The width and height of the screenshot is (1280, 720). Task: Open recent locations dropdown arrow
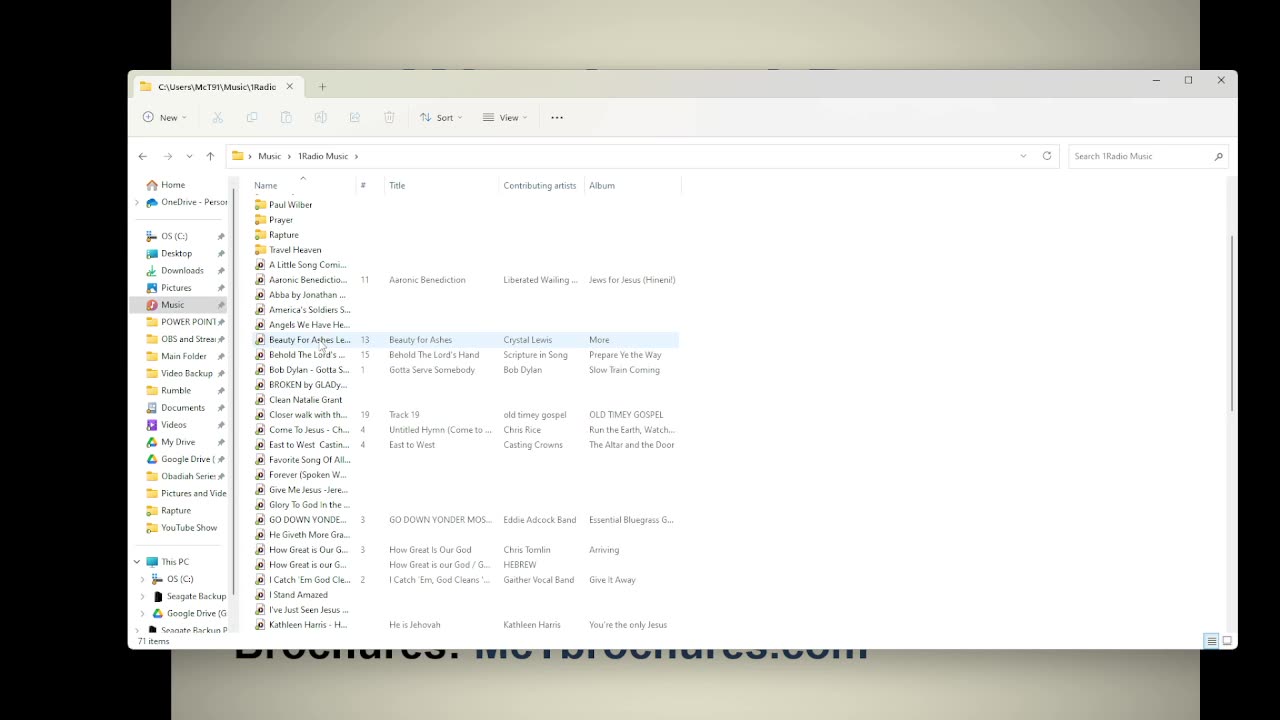coord(189,156)
